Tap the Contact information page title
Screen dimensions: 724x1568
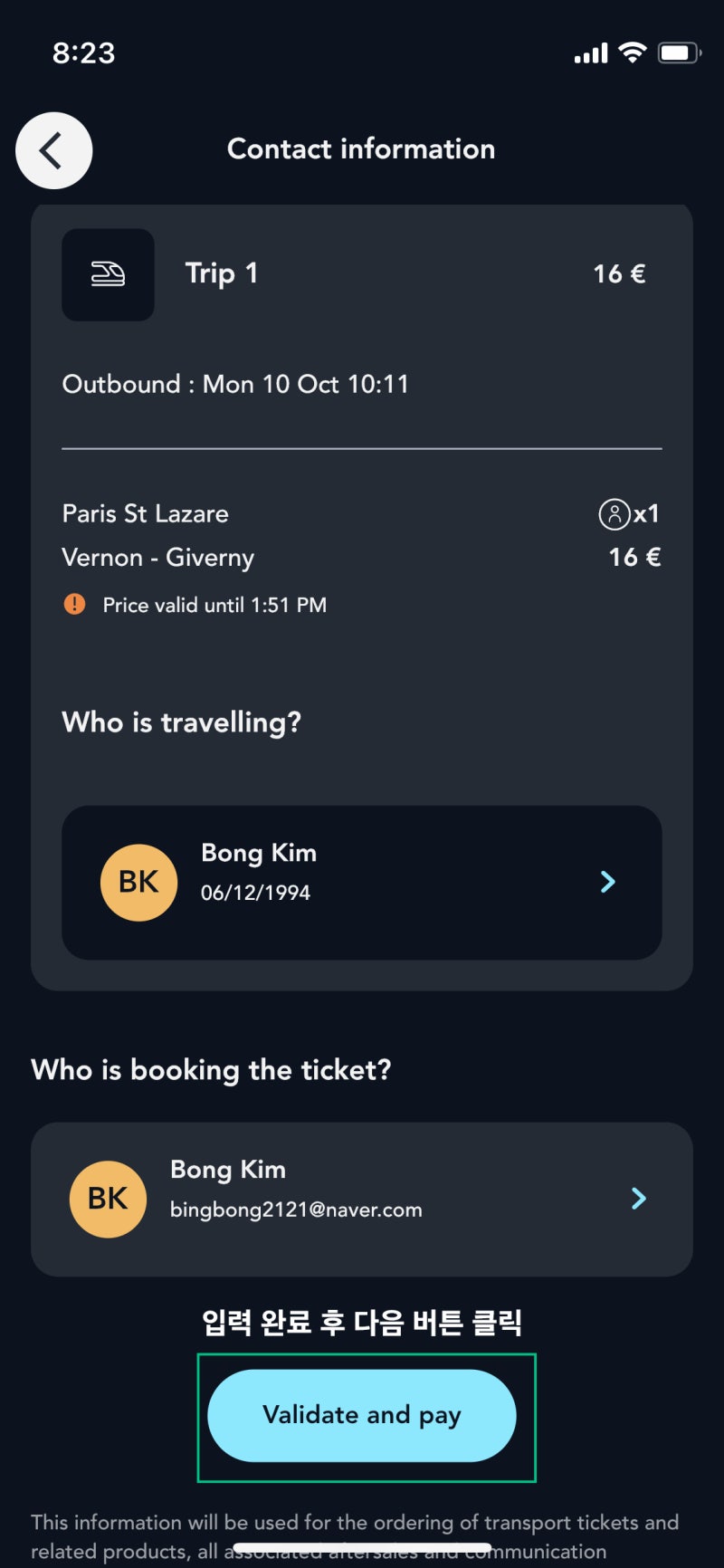(x=361, y=149)
